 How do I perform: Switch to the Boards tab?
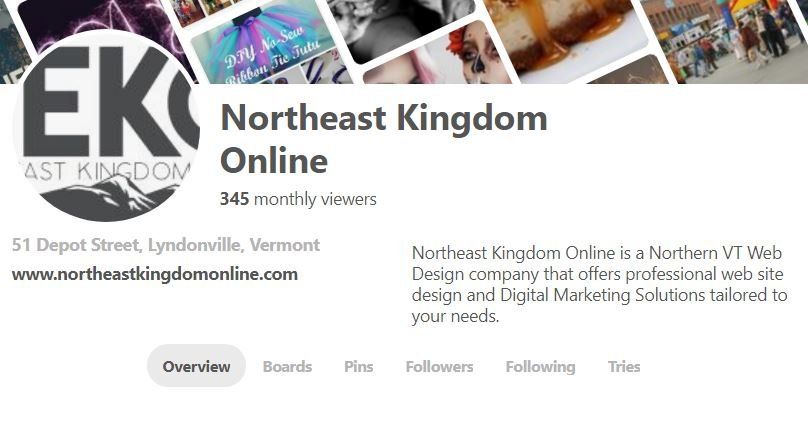click(x=288, y=366)
